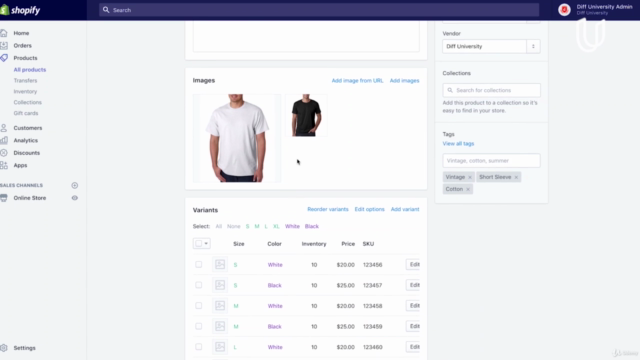Click Add image from URL link

click(x=358, y=80)
